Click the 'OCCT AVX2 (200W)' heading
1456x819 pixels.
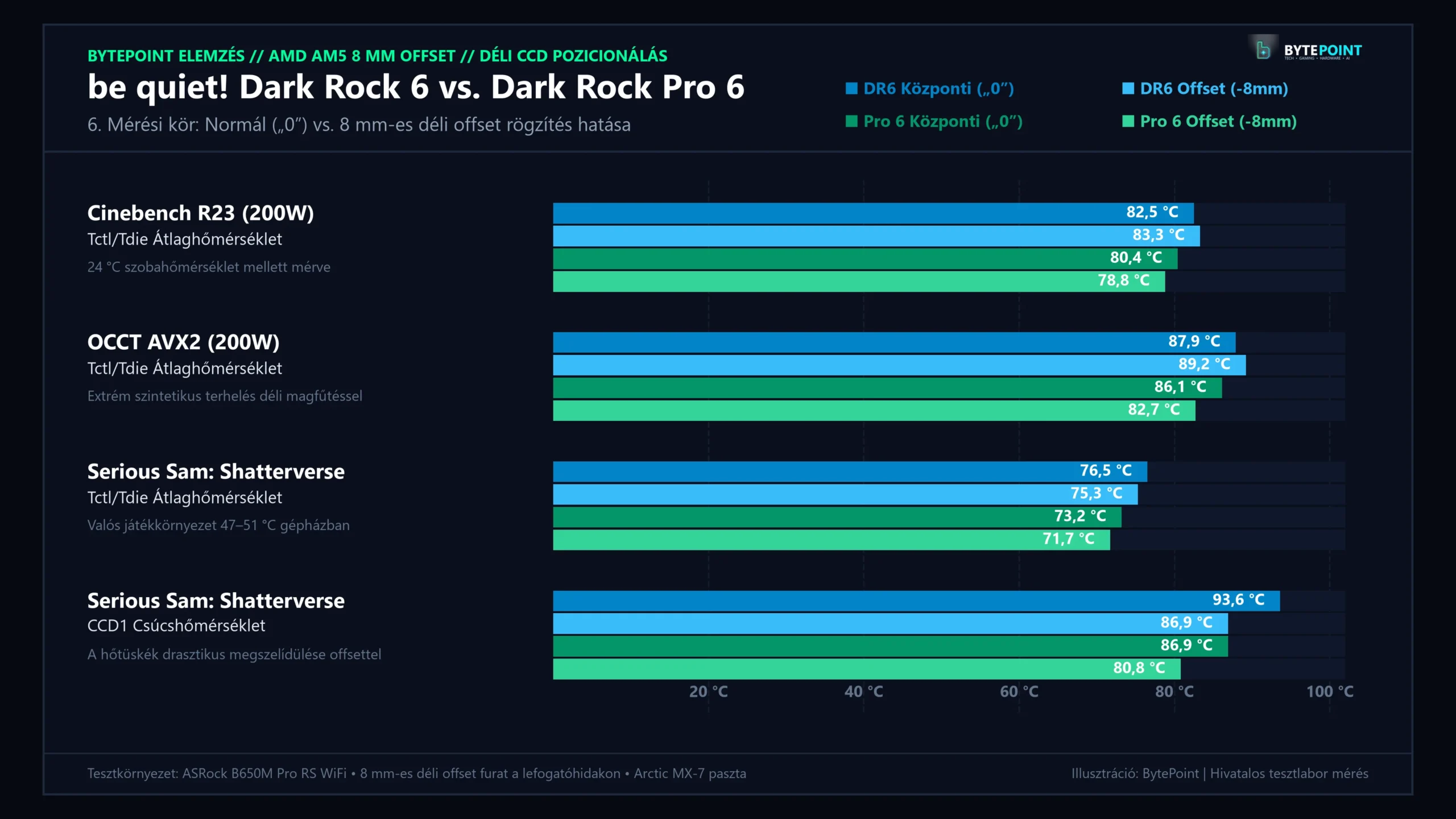click(183, 342)
